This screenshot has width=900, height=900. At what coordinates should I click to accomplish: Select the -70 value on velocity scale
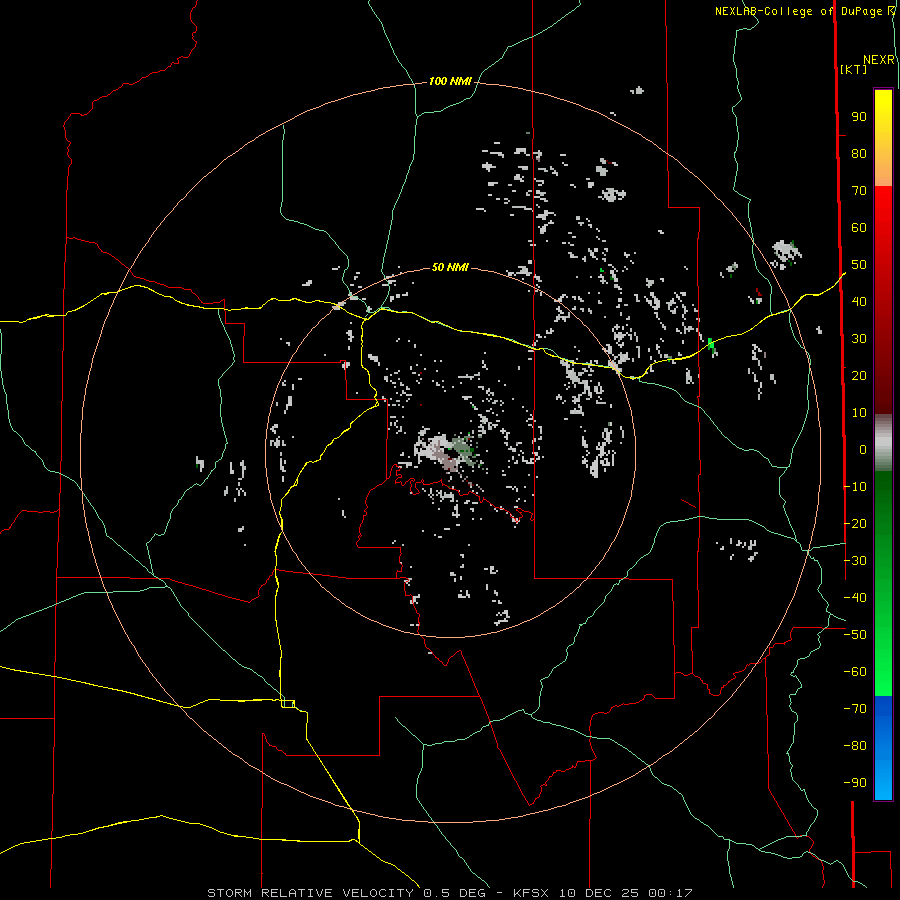point(855,709)
